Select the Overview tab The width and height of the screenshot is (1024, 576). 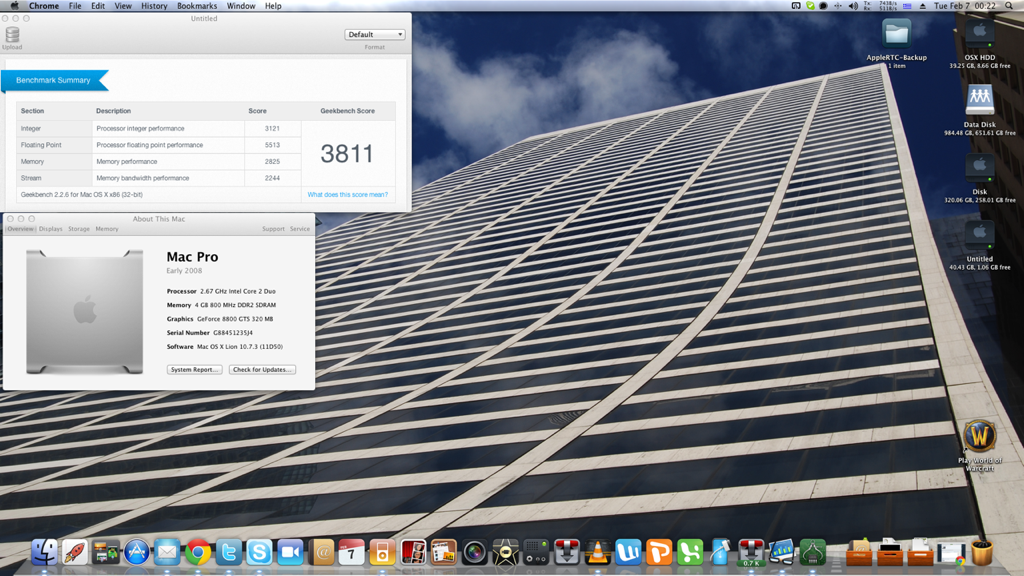click(x=20, y=229)
